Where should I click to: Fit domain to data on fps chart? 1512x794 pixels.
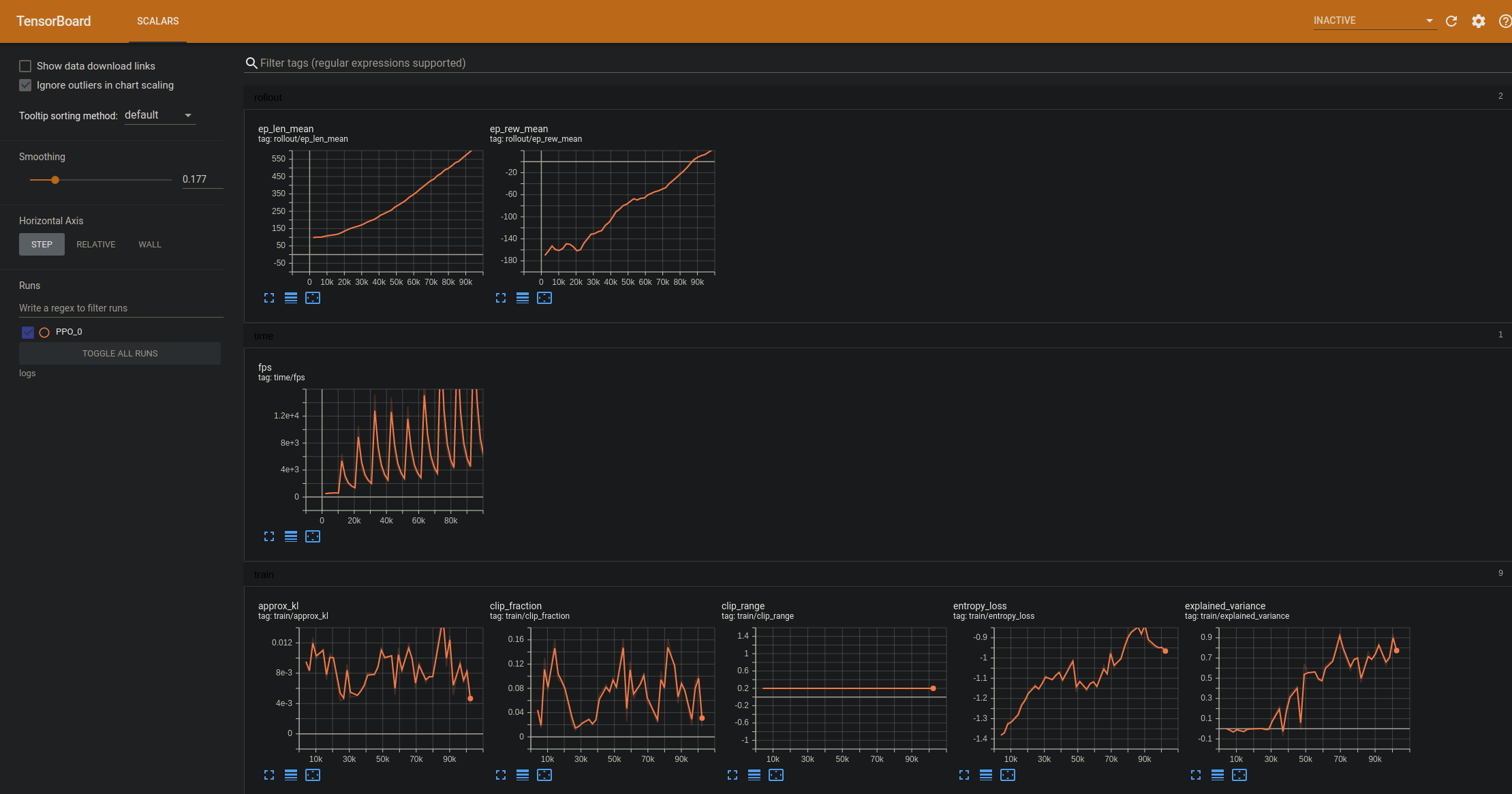tap(313, 536)
